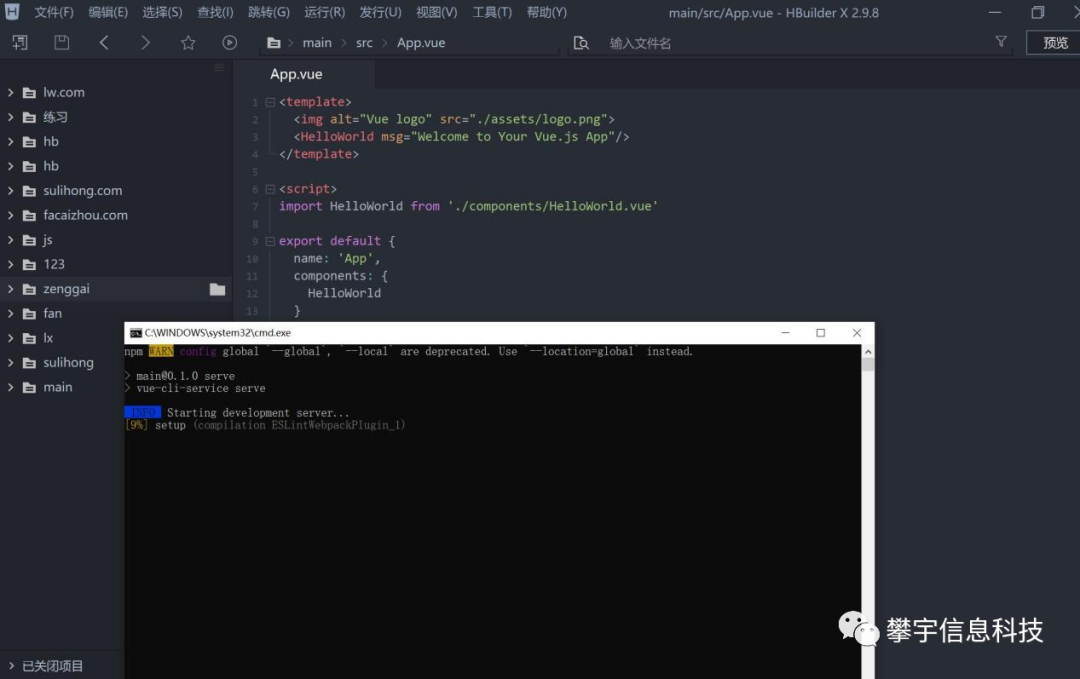Maximize the cmd.exe window
This screenshot has width=1080, height=679.
[820, 333]
